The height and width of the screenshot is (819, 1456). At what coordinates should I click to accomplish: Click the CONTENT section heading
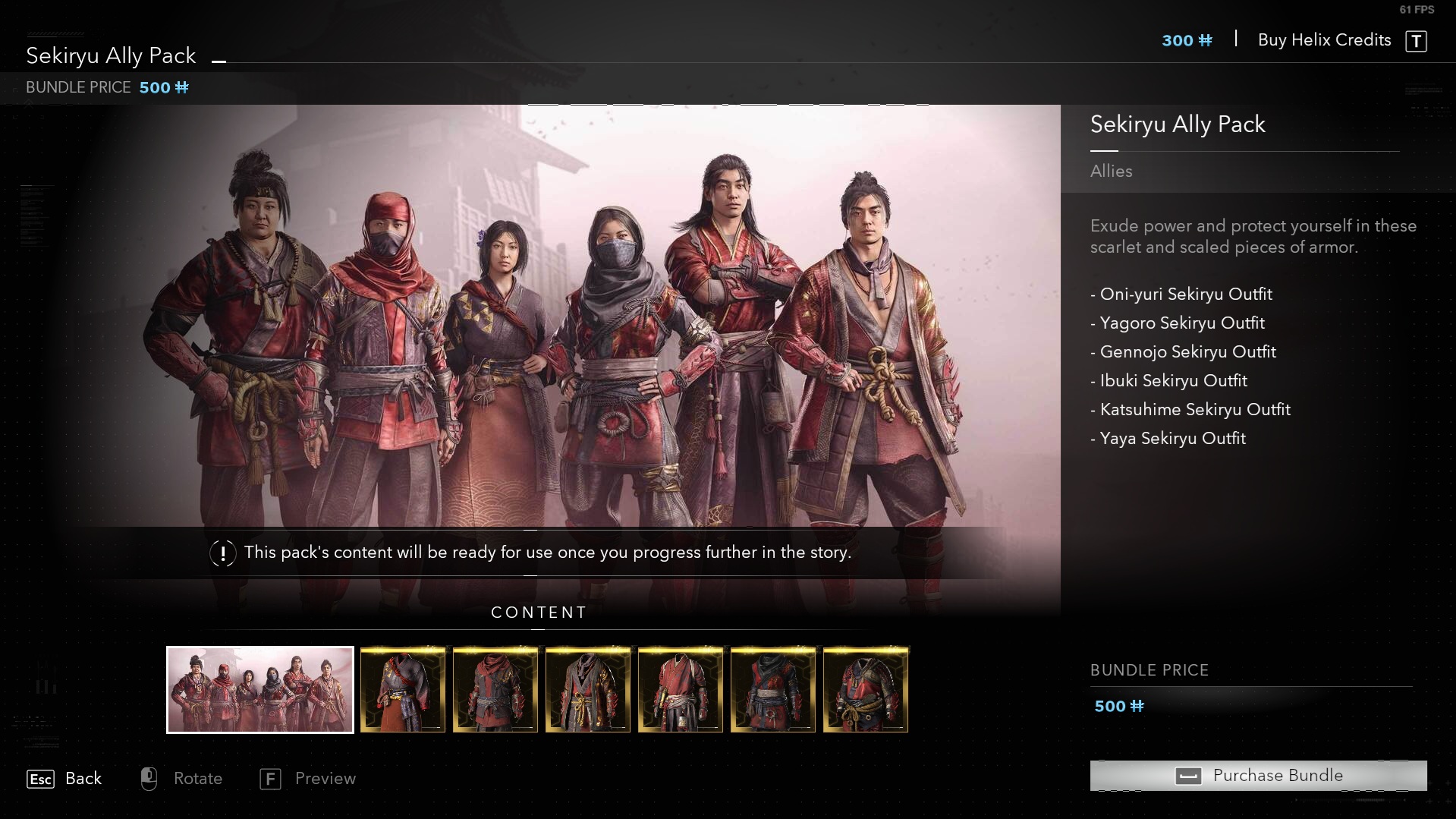click(x=539, y=613)
